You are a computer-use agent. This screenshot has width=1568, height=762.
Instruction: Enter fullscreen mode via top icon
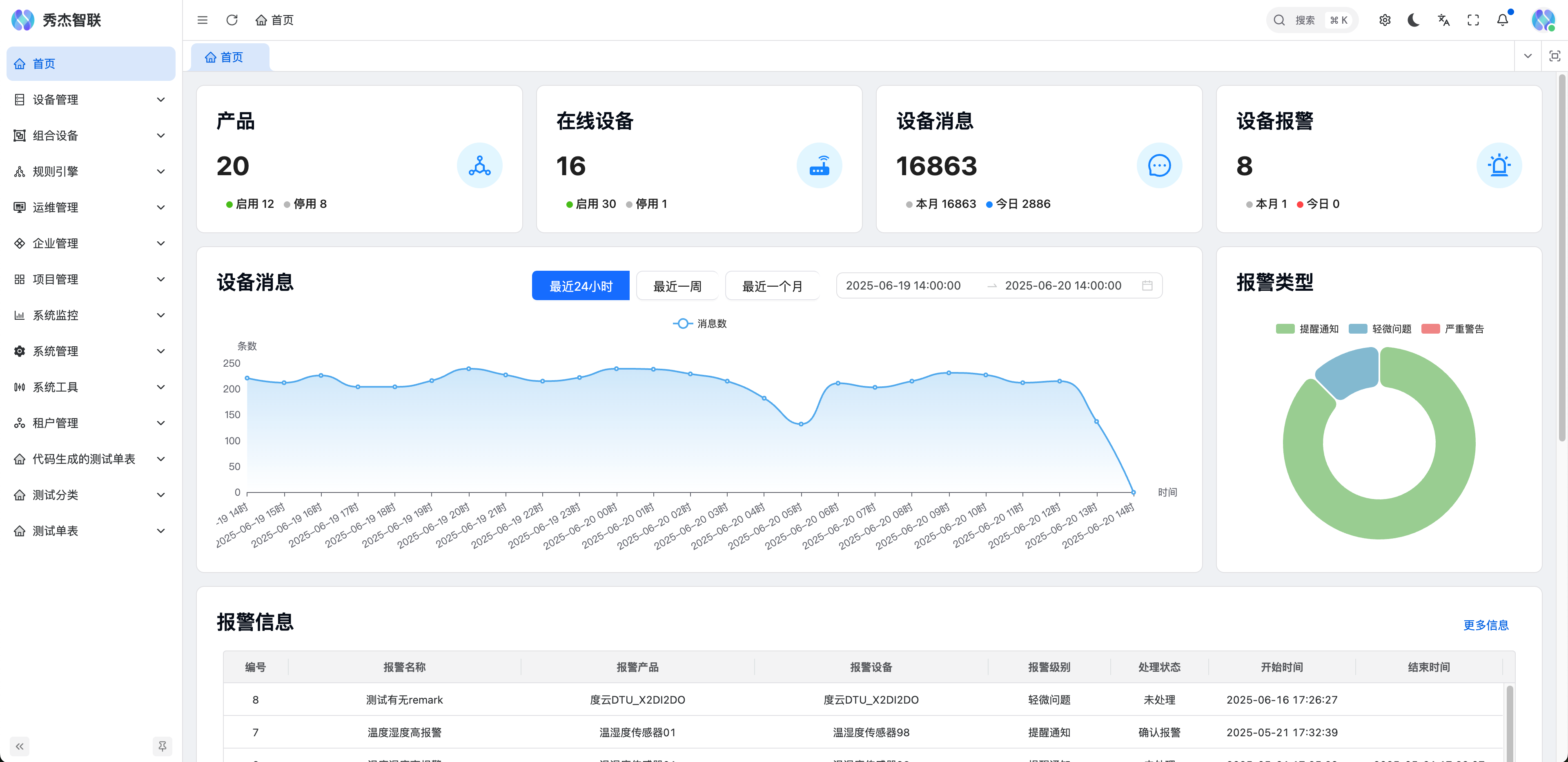(1473, 20)
